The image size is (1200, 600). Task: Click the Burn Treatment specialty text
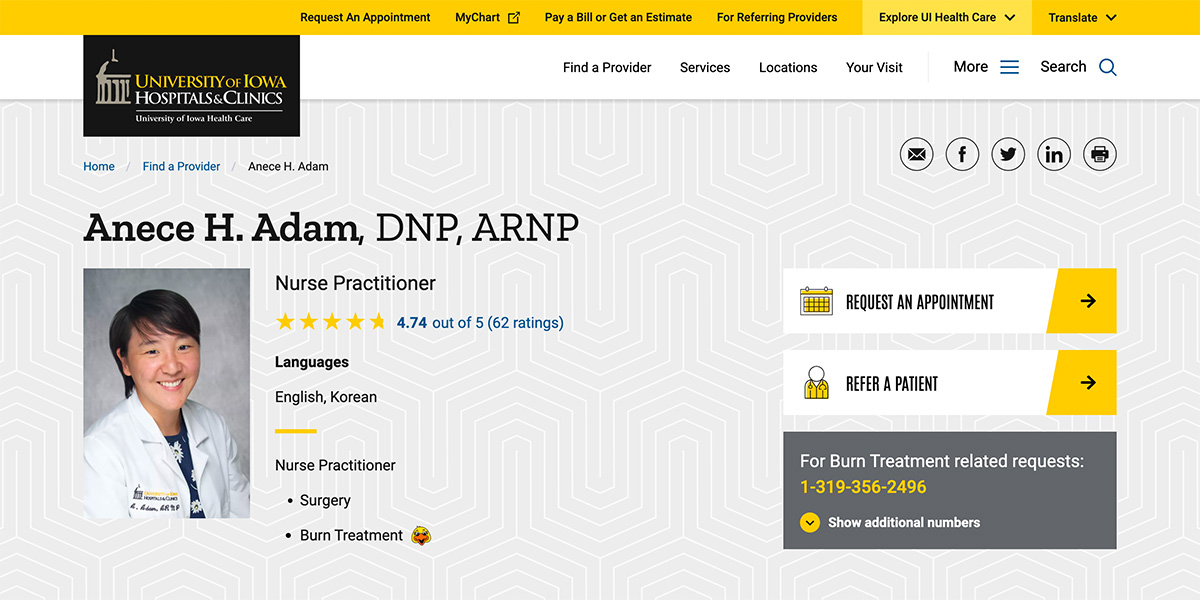pos(351,535)
